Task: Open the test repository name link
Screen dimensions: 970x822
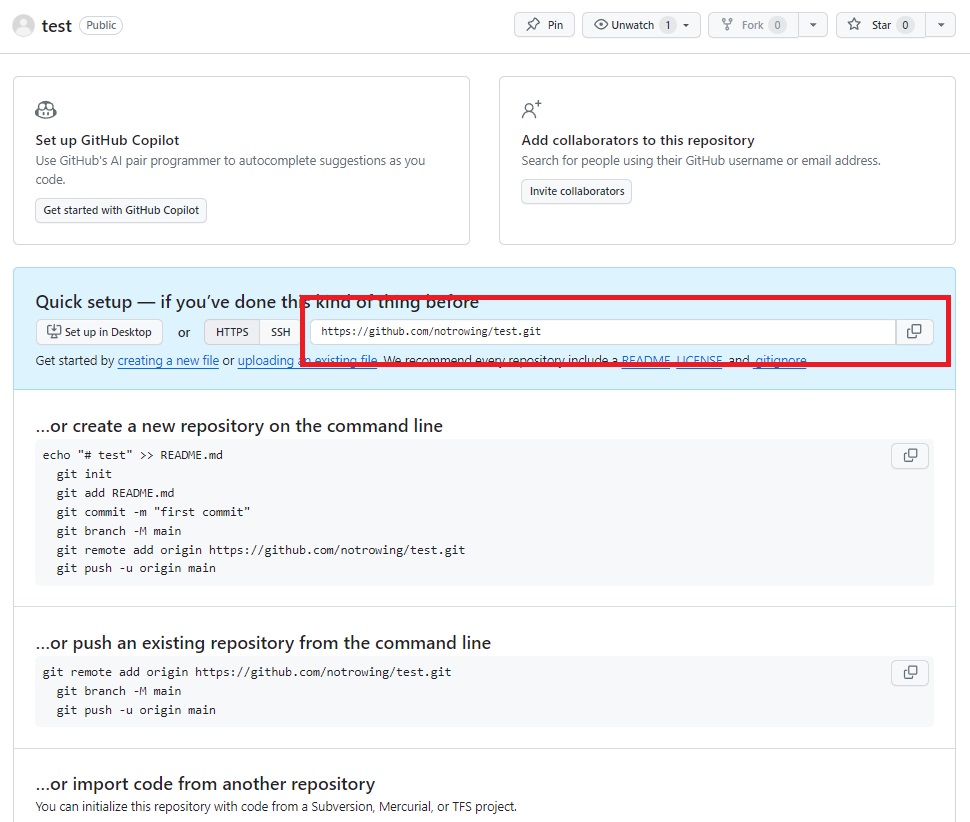Action: click(56, 26)
